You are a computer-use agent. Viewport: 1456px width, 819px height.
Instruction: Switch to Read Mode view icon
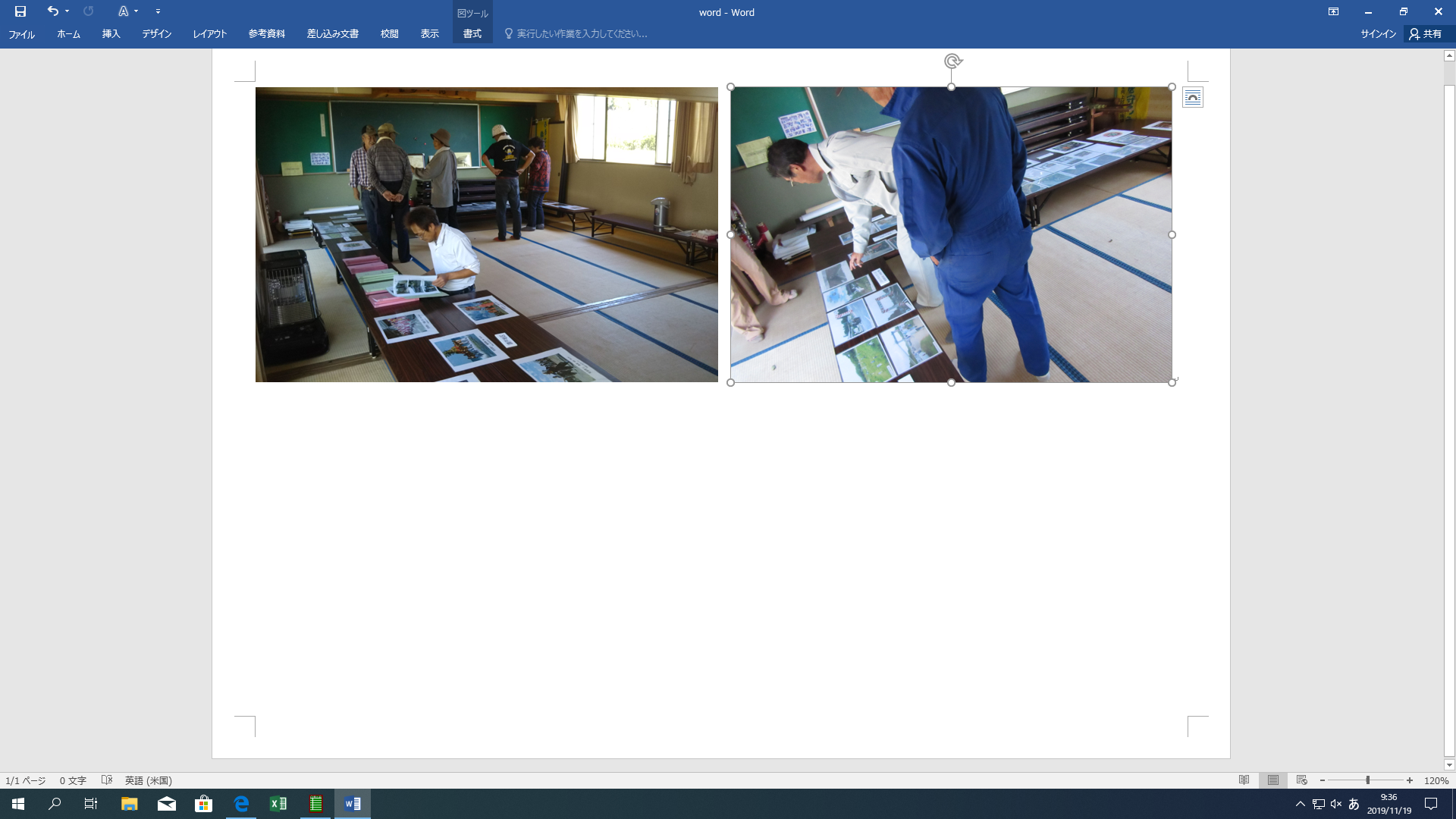(1244, 780)
